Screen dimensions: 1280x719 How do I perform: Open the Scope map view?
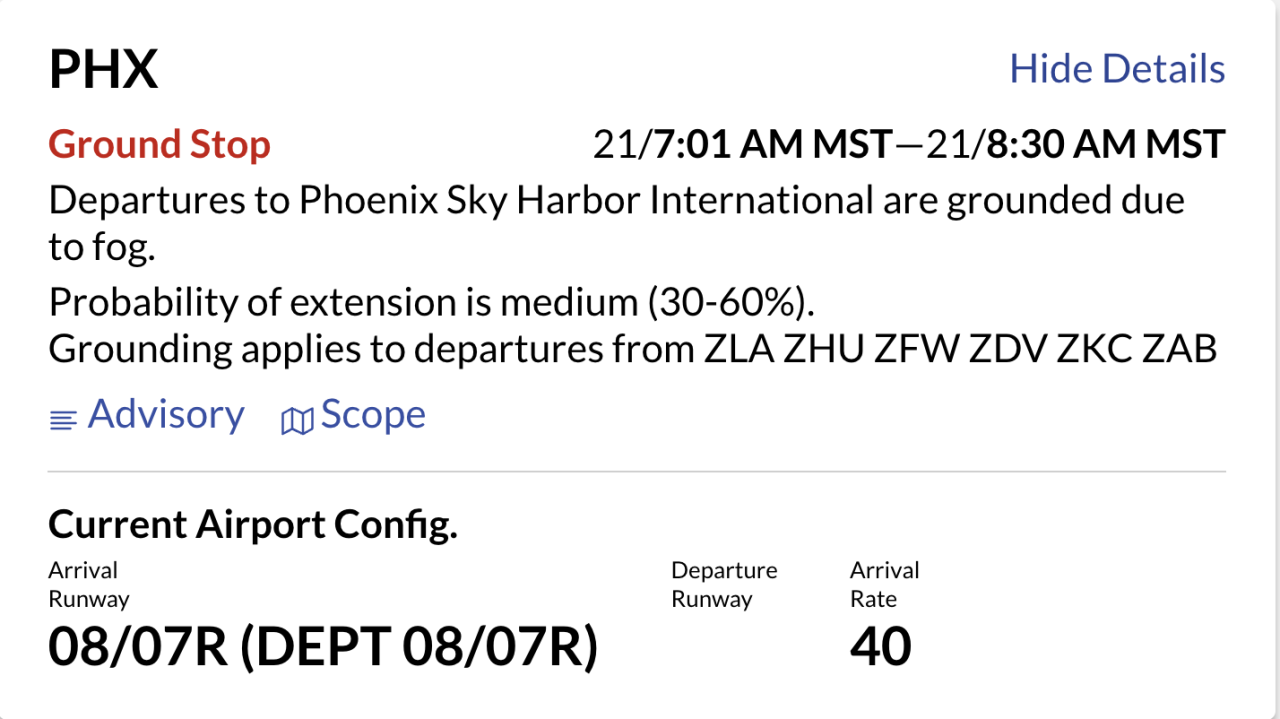[x=372, y=413]
